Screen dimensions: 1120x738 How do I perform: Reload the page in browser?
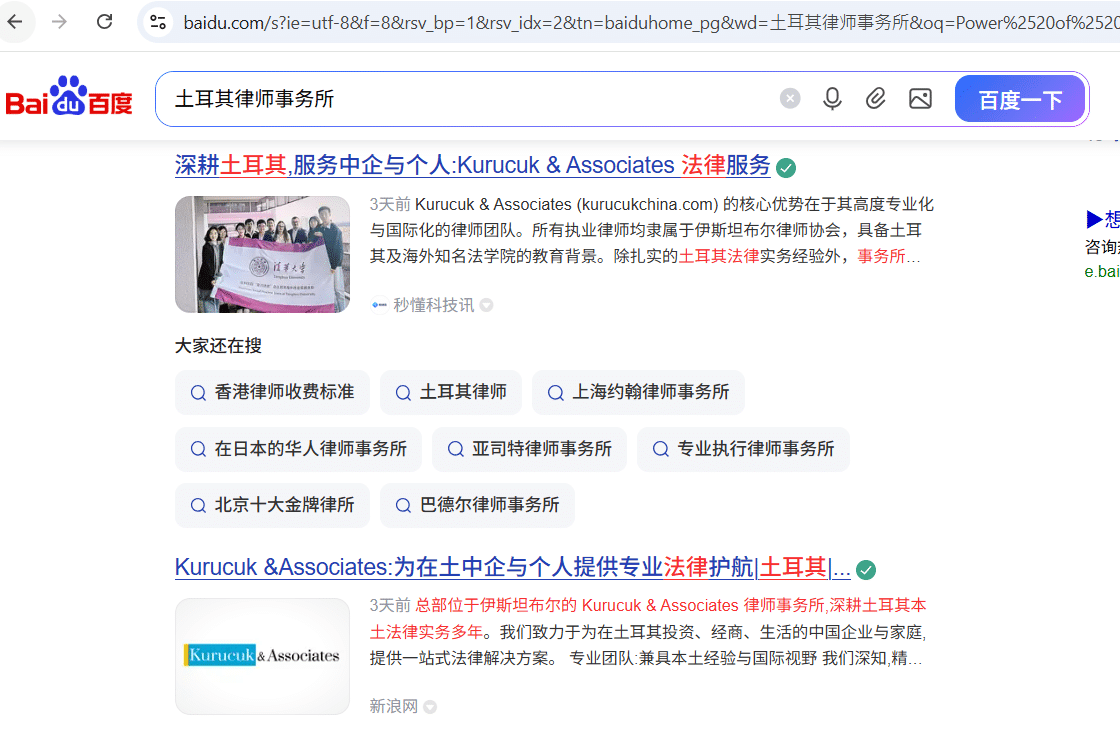[x=105, y=22]
